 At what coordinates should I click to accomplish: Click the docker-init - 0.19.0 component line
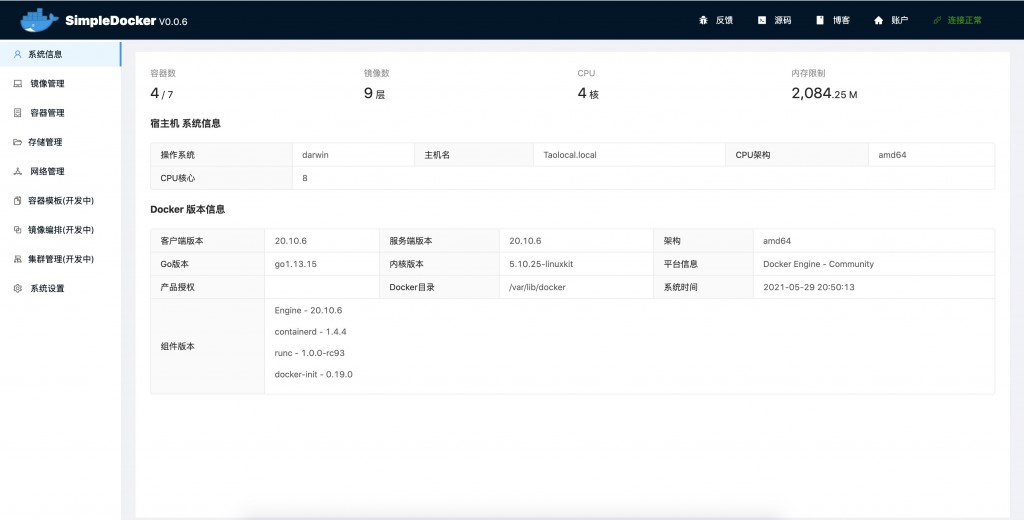[313, 374]
